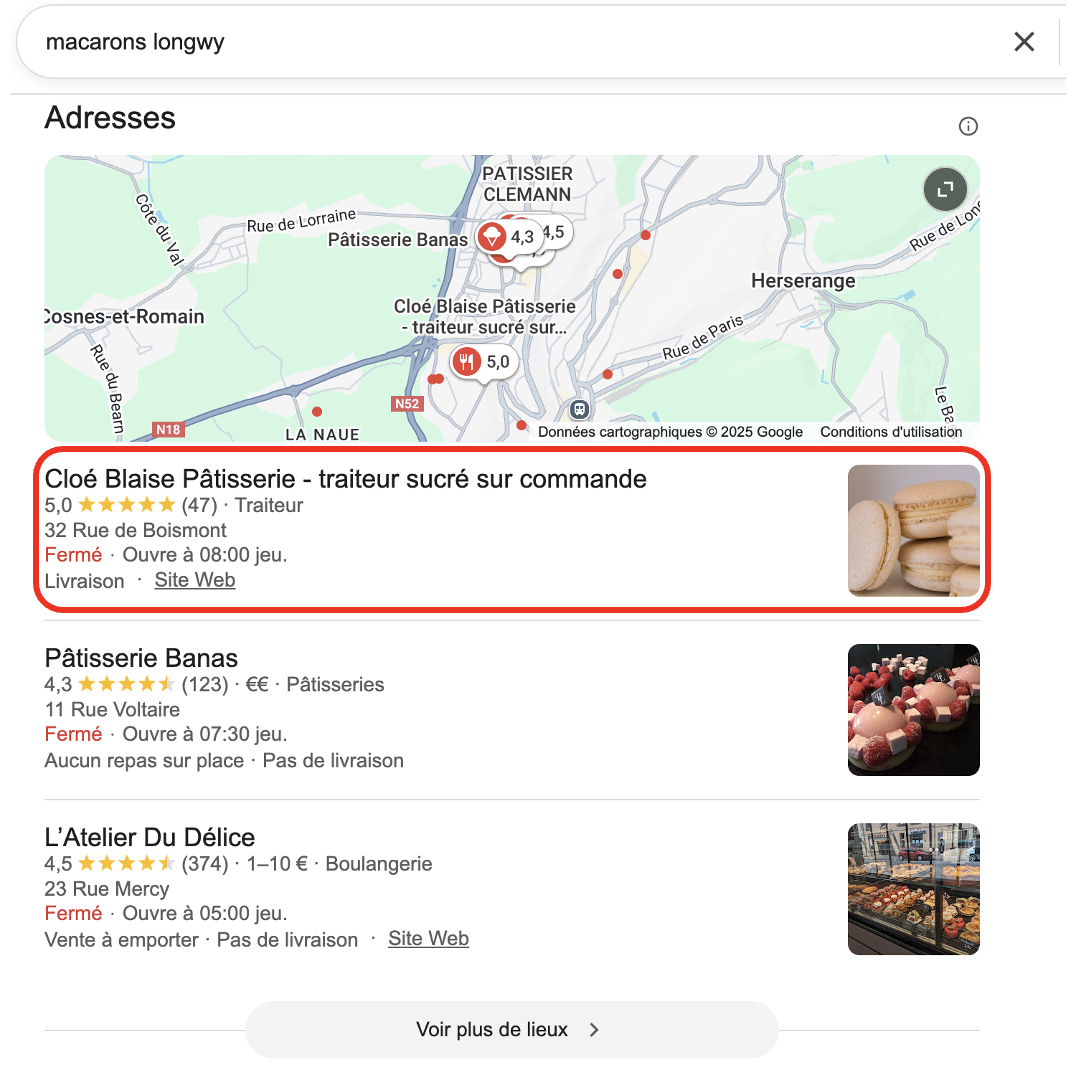
Task: Open Site Web link for L'Atelier Du Délice
Action: click(x=429, y=939)
